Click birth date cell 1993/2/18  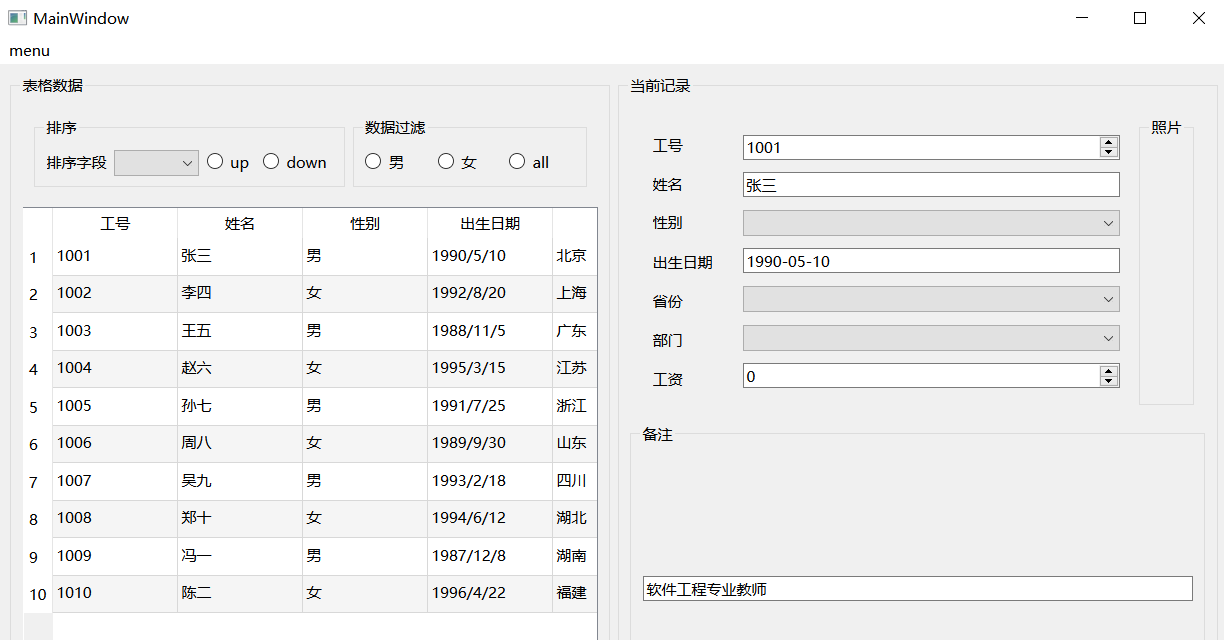tap(490, 482)
